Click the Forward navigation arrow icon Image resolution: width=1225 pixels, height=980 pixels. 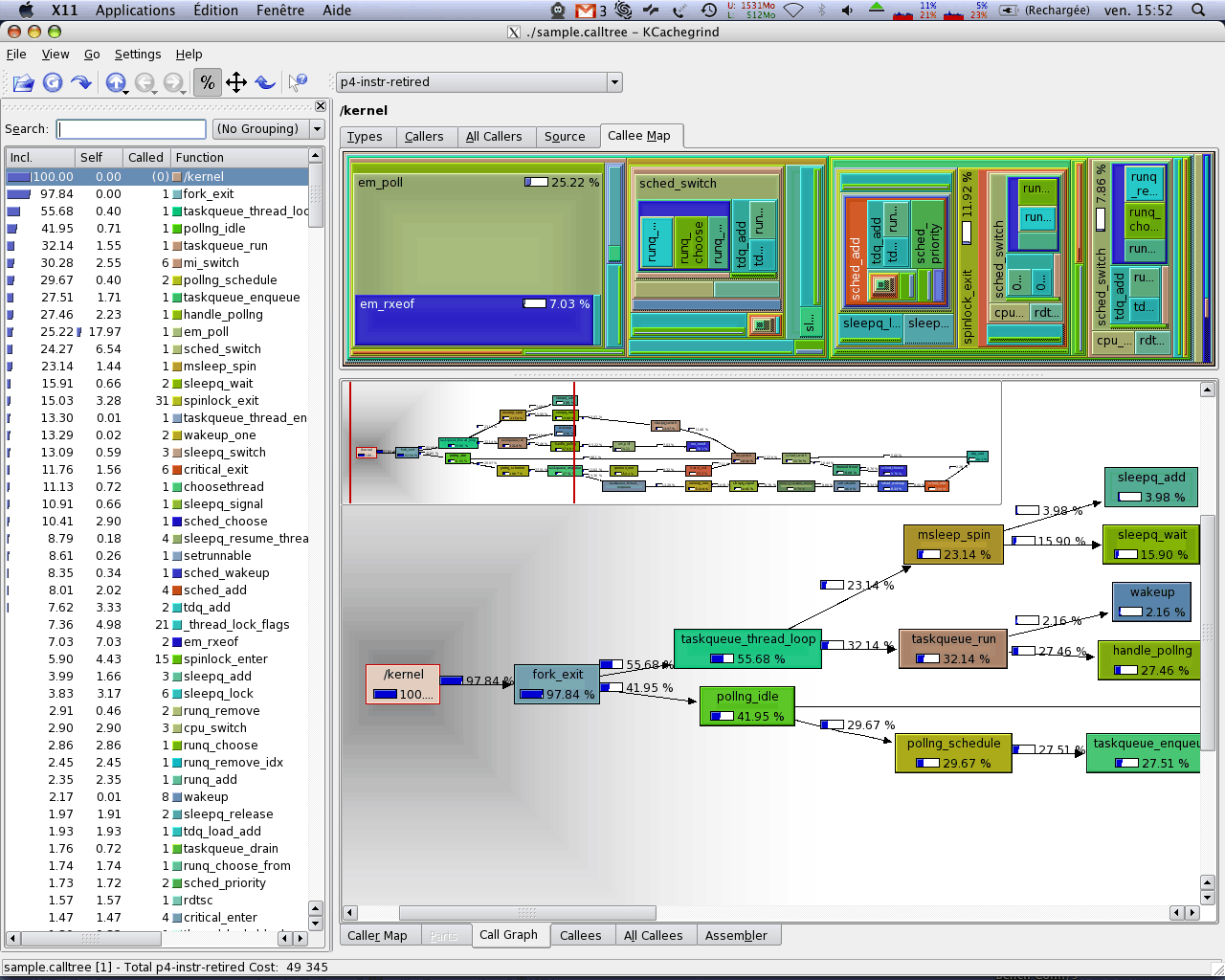click(173, 83)
